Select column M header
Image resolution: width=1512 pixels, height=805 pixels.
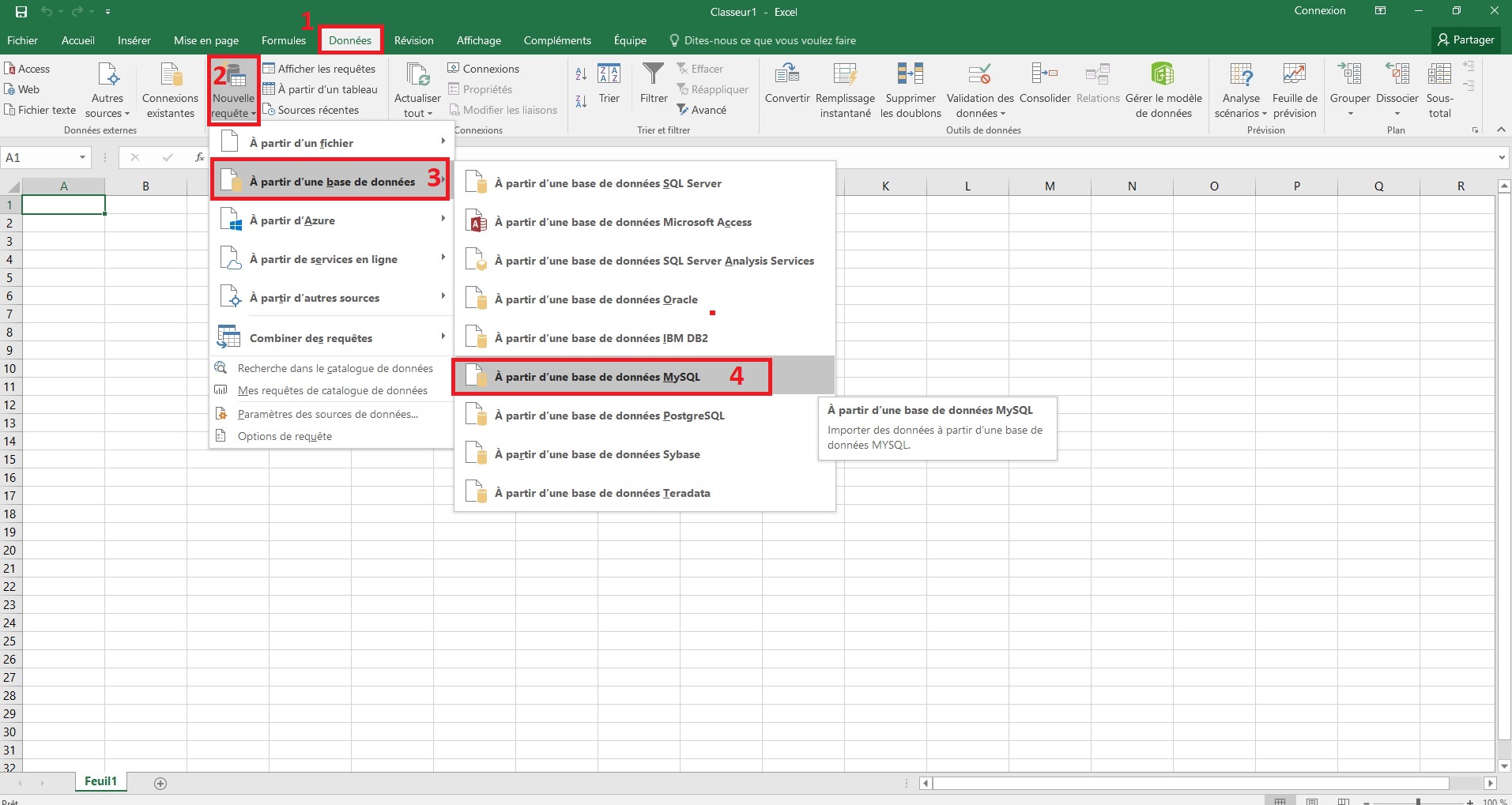click(1050, 186)
